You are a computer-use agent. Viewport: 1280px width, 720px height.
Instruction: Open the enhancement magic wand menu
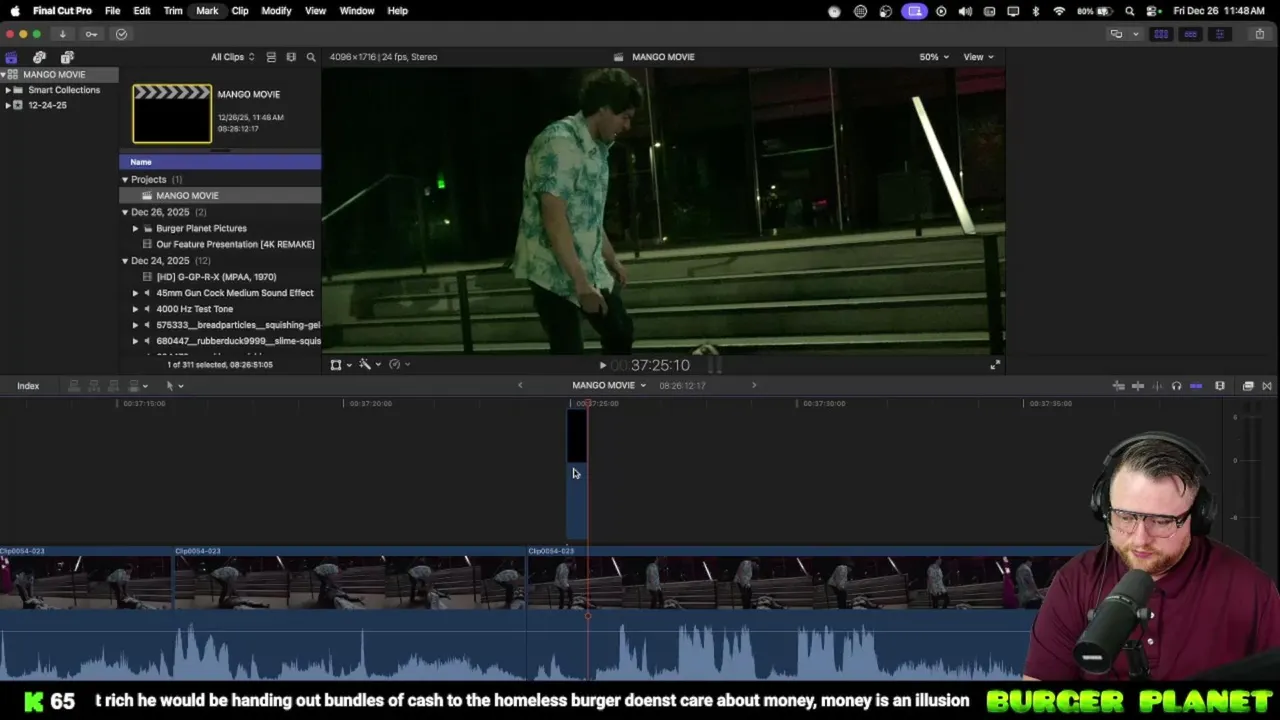369,365
